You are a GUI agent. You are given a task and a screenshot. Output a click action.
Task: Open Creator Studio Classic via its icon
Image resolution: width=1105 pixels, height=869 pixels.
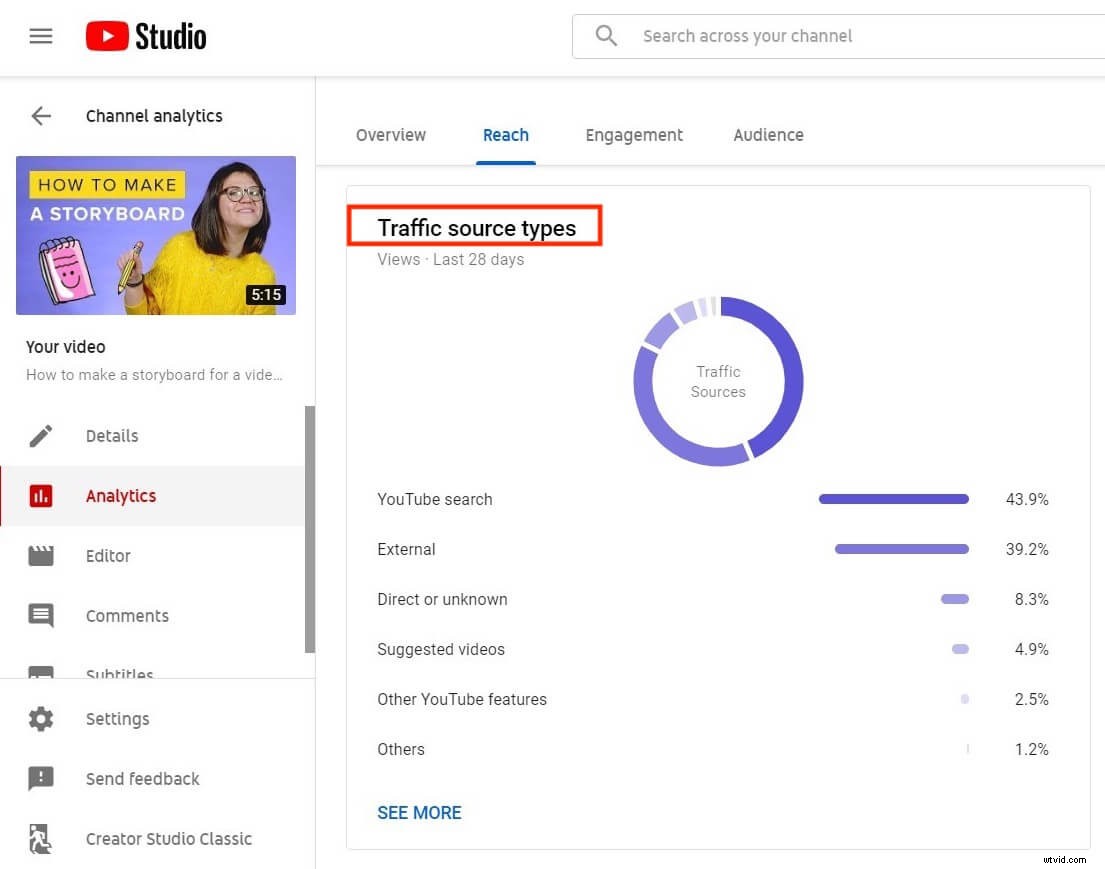point(40,838)
